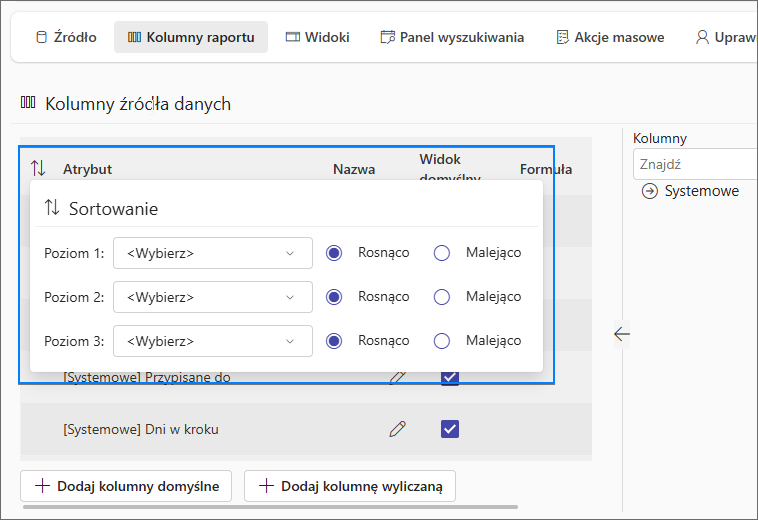The height and width of the screenshot is (520, 758).
Task: Click the [Systemowe] Dni w kroku row
Action: (306, 429)
